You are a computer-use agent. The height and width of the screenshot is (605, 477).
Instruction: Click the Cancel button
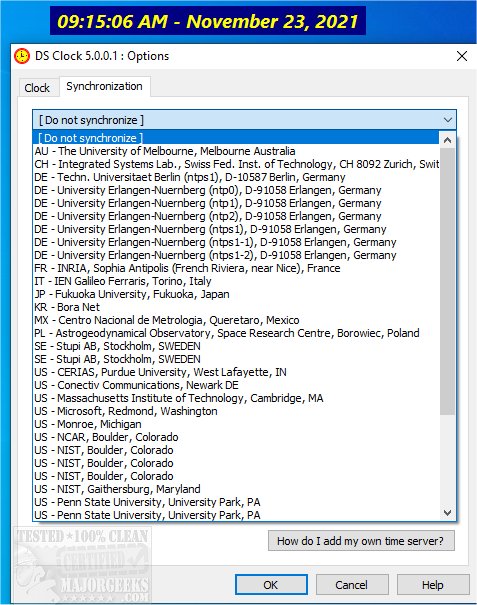coord(352,585)
